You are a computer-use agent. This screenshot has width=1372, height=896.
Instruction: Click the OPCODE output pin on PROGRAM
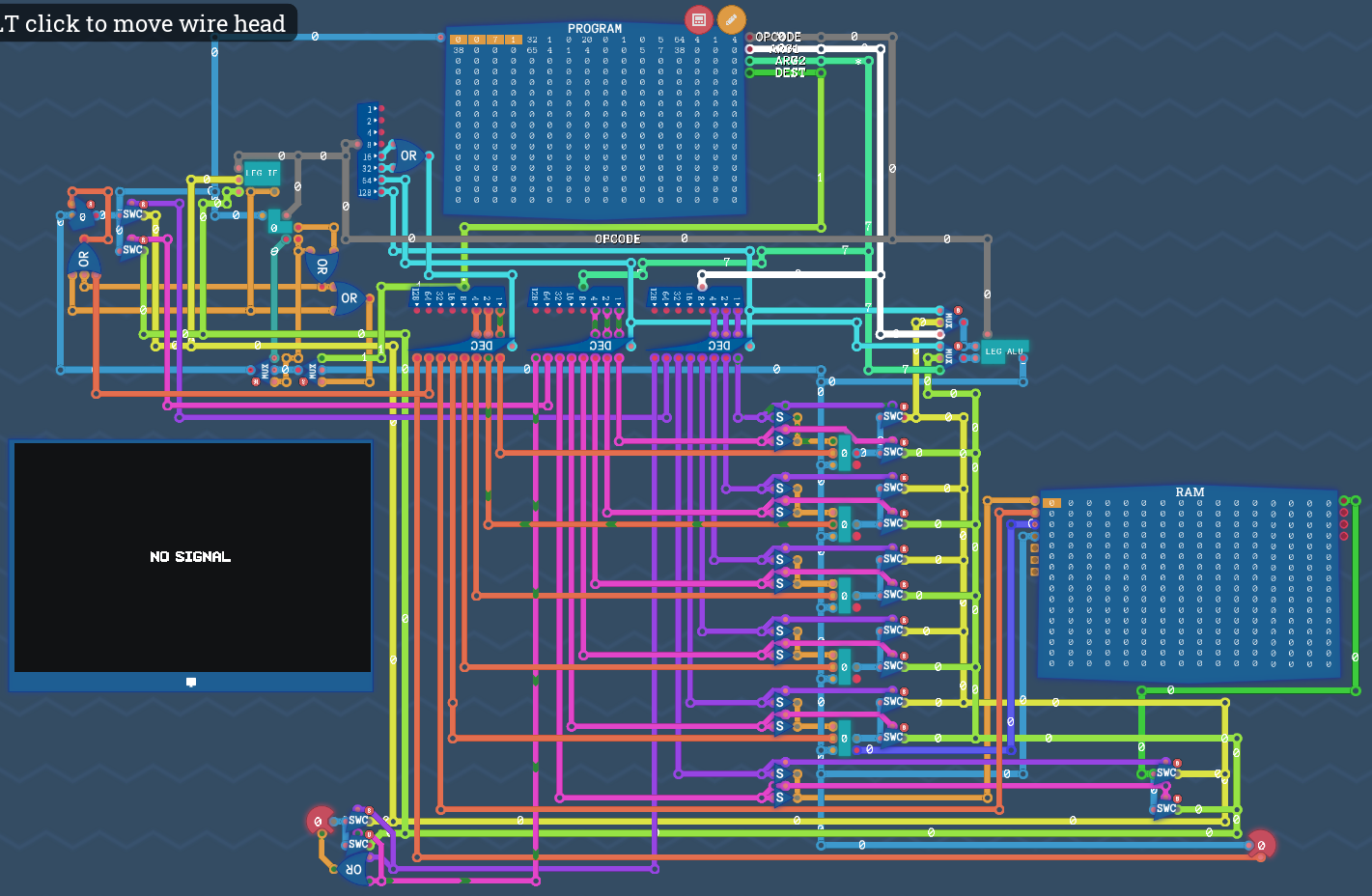750,38
